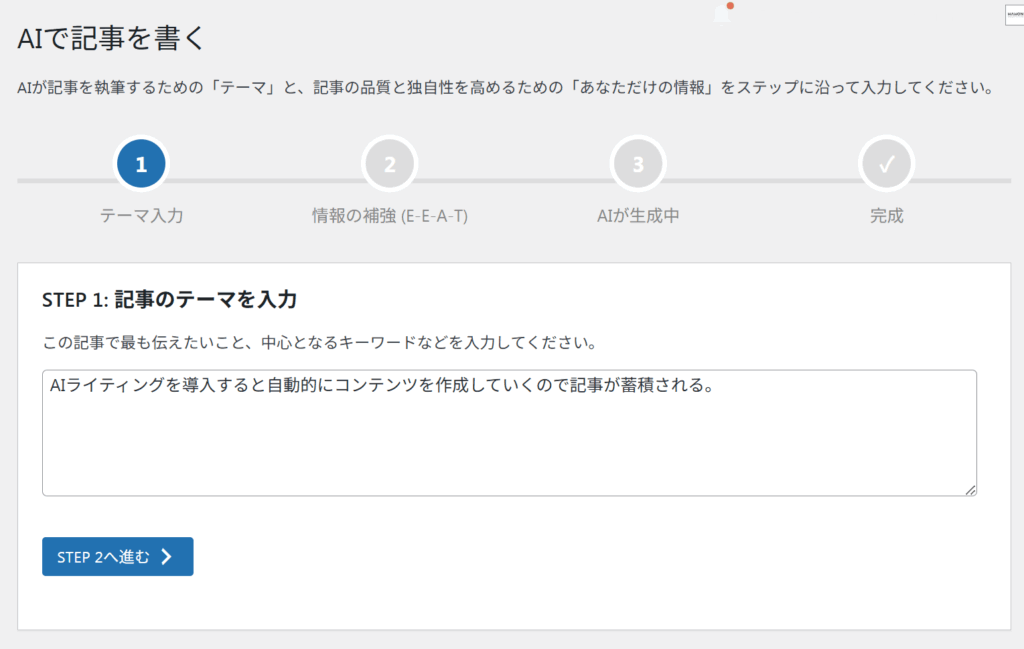Click the chevron arrow in STEP 2 button
The width and height of the screenshot is (1024, 649).
click(x=167, y=557)
